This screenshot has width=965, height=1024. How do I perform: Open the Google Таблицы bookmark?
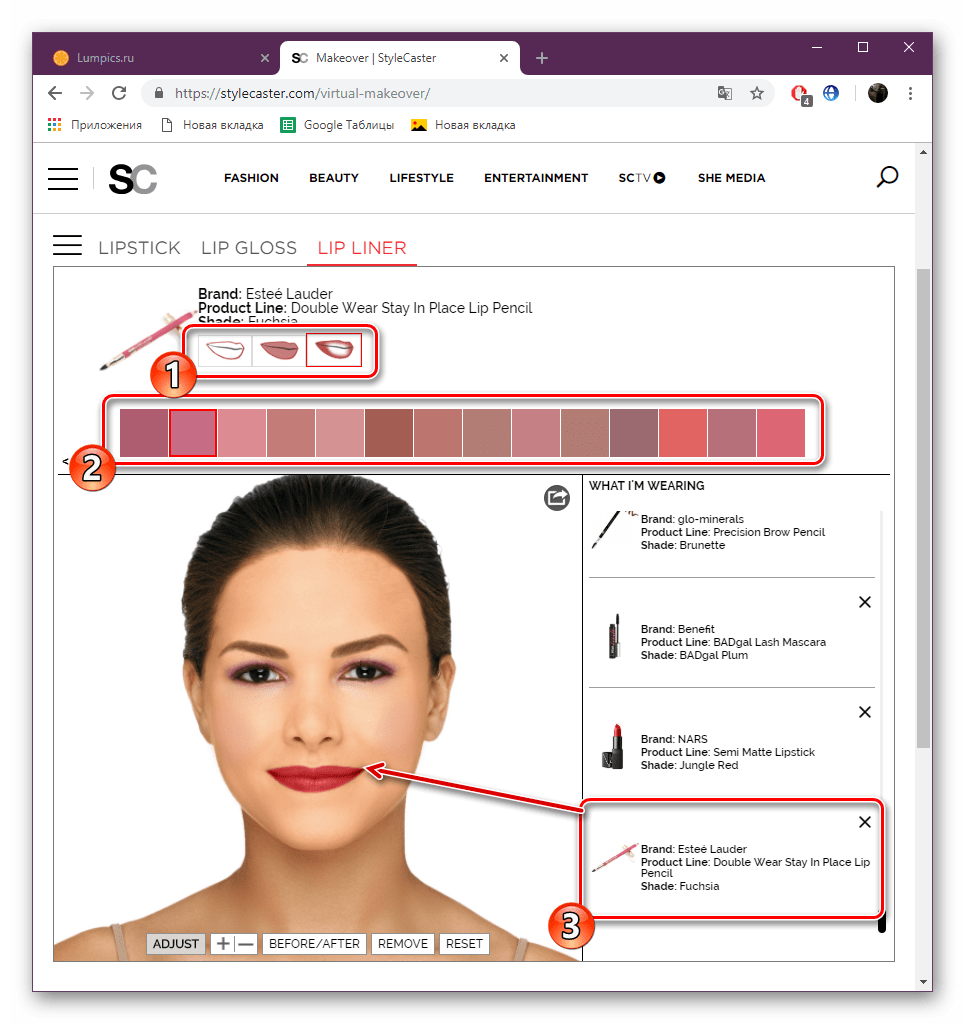point(337,125)
